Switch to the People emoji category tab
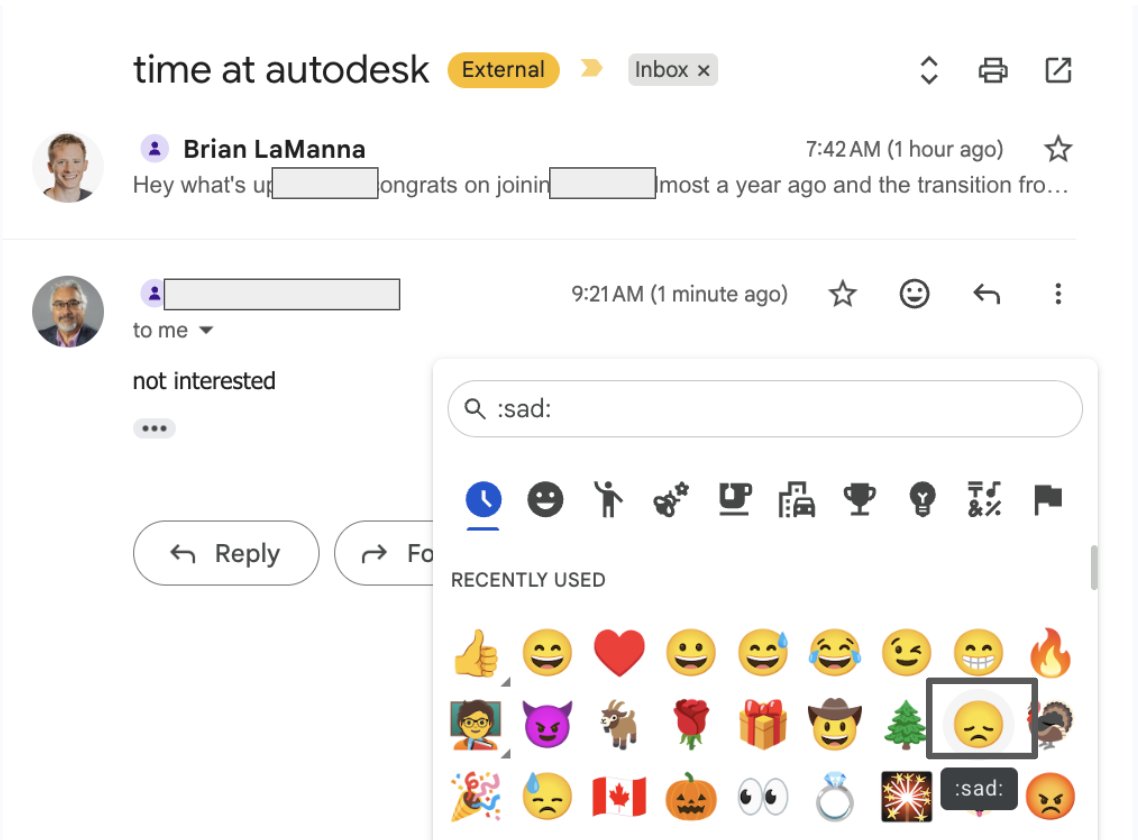Screen dimensions: 1138x840 607,499
